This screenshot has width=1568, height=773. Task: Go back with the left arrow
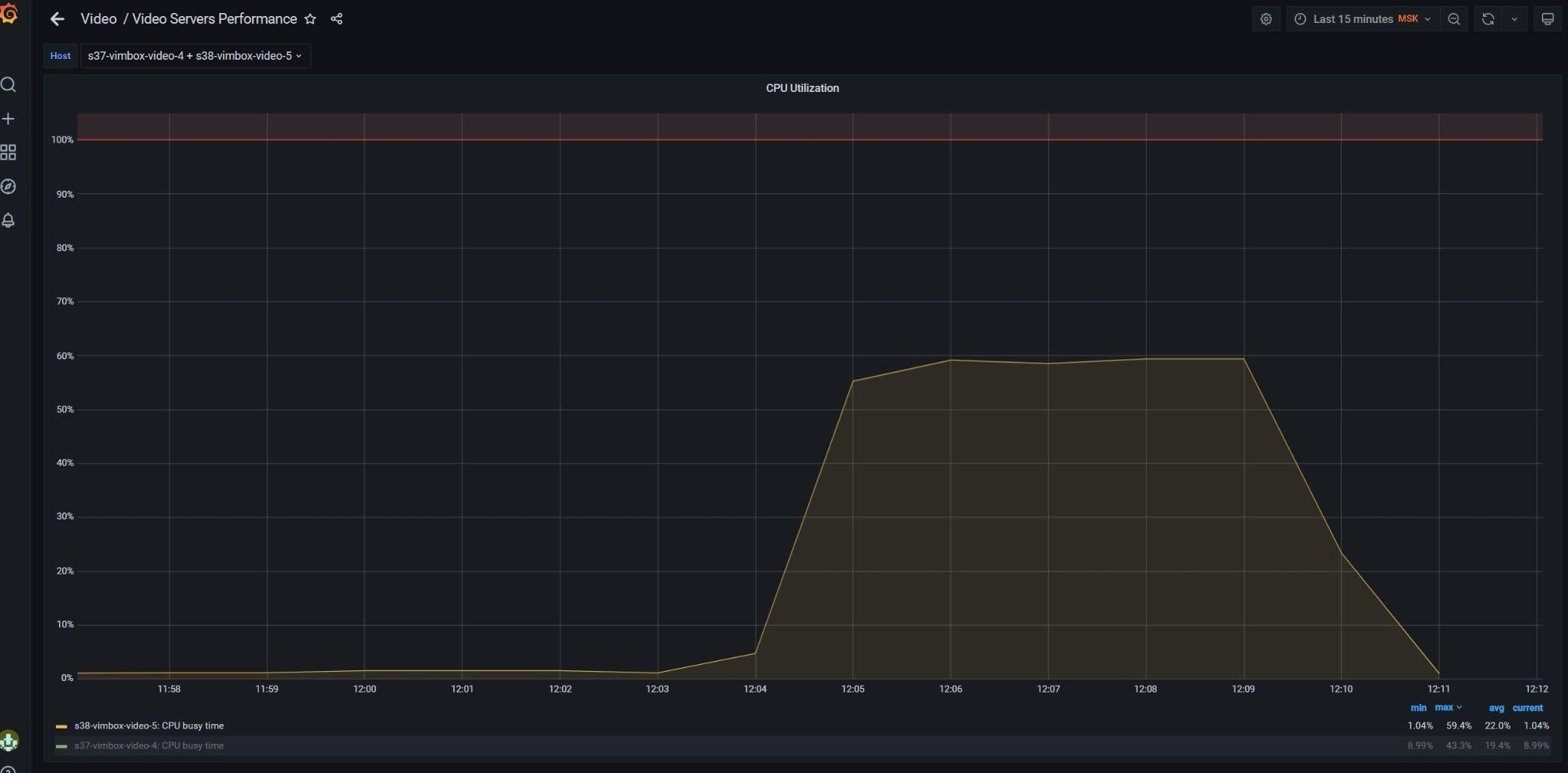point(57,19)
